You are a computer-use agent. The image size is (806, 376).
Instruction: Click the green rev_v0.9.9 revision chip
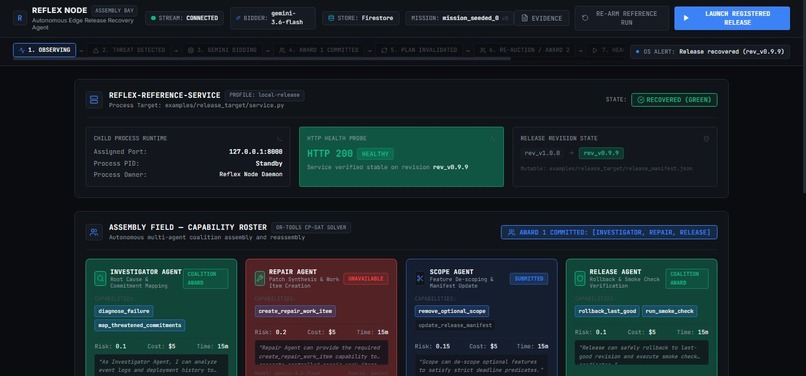click(601, 153)
